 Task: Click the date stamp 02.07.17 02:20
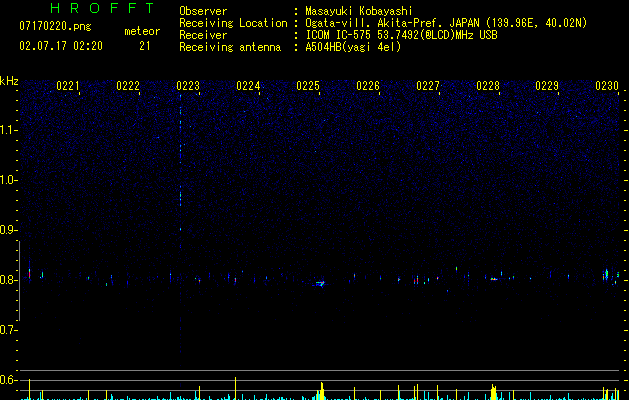click(x=61, y=46)
